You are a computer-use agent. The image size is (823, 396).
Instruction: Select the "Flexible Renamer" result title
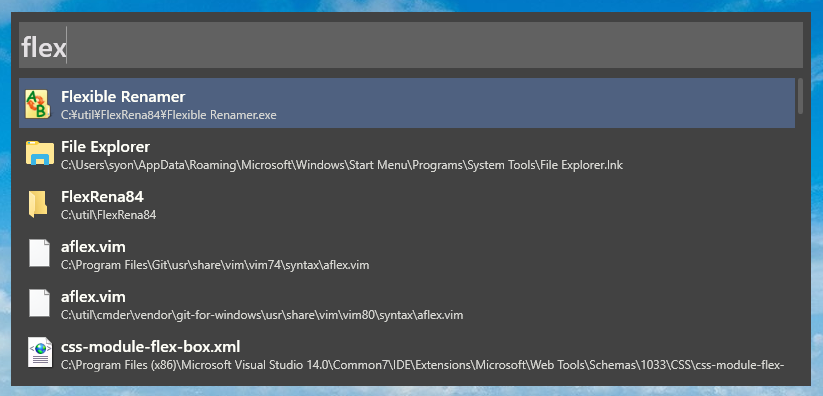point(123,97)
